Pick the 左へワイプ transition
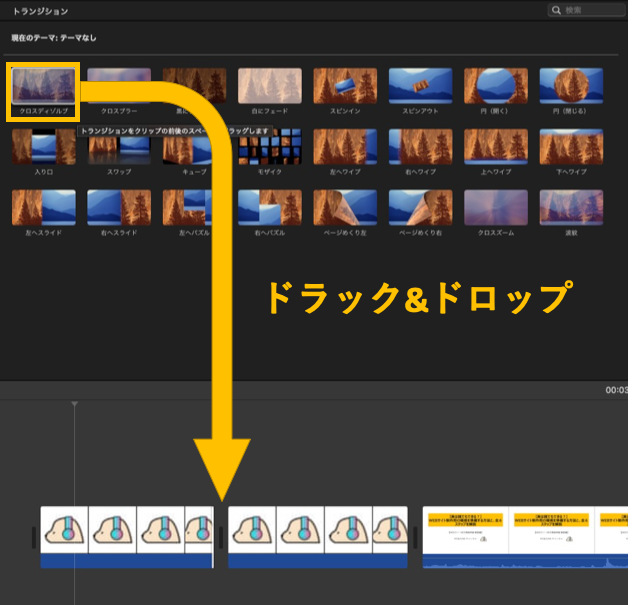 click(345, 147)
